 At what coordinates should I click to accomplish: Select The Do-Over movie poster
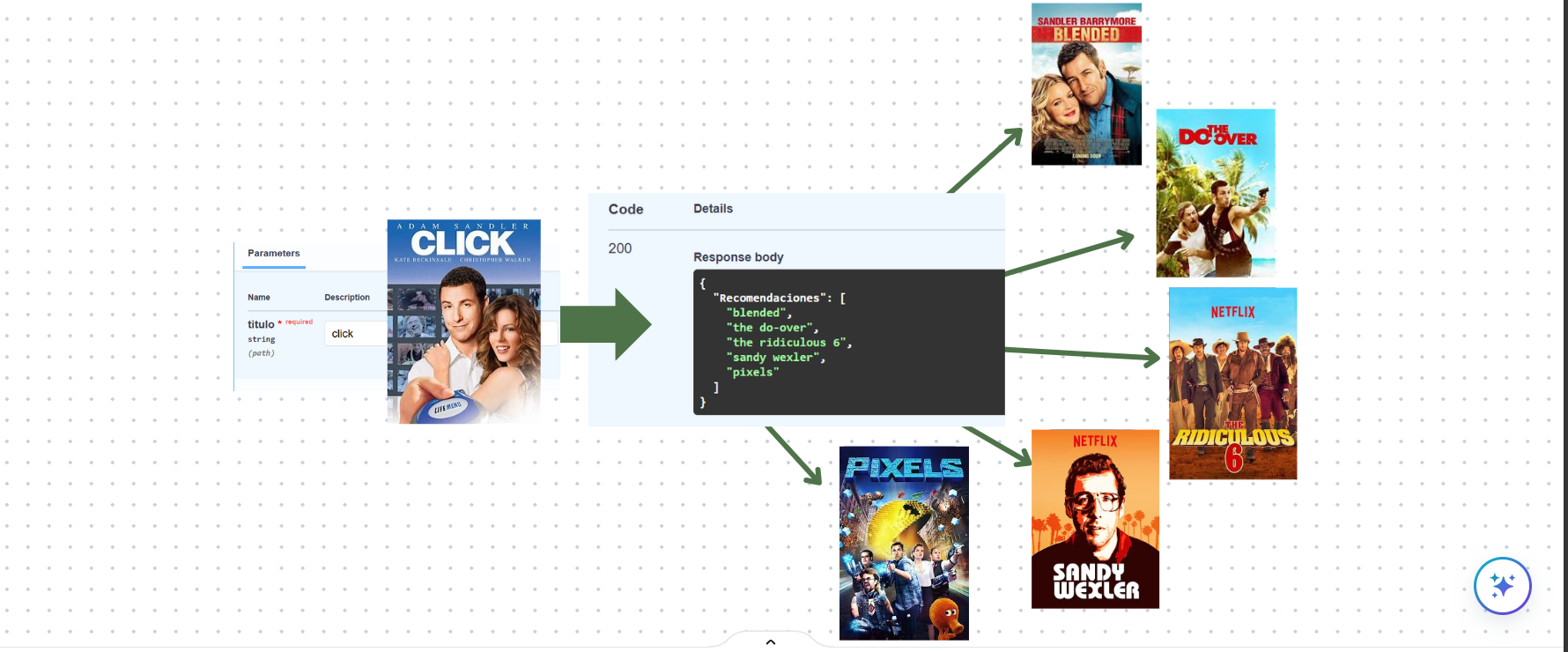[1215, 193]
